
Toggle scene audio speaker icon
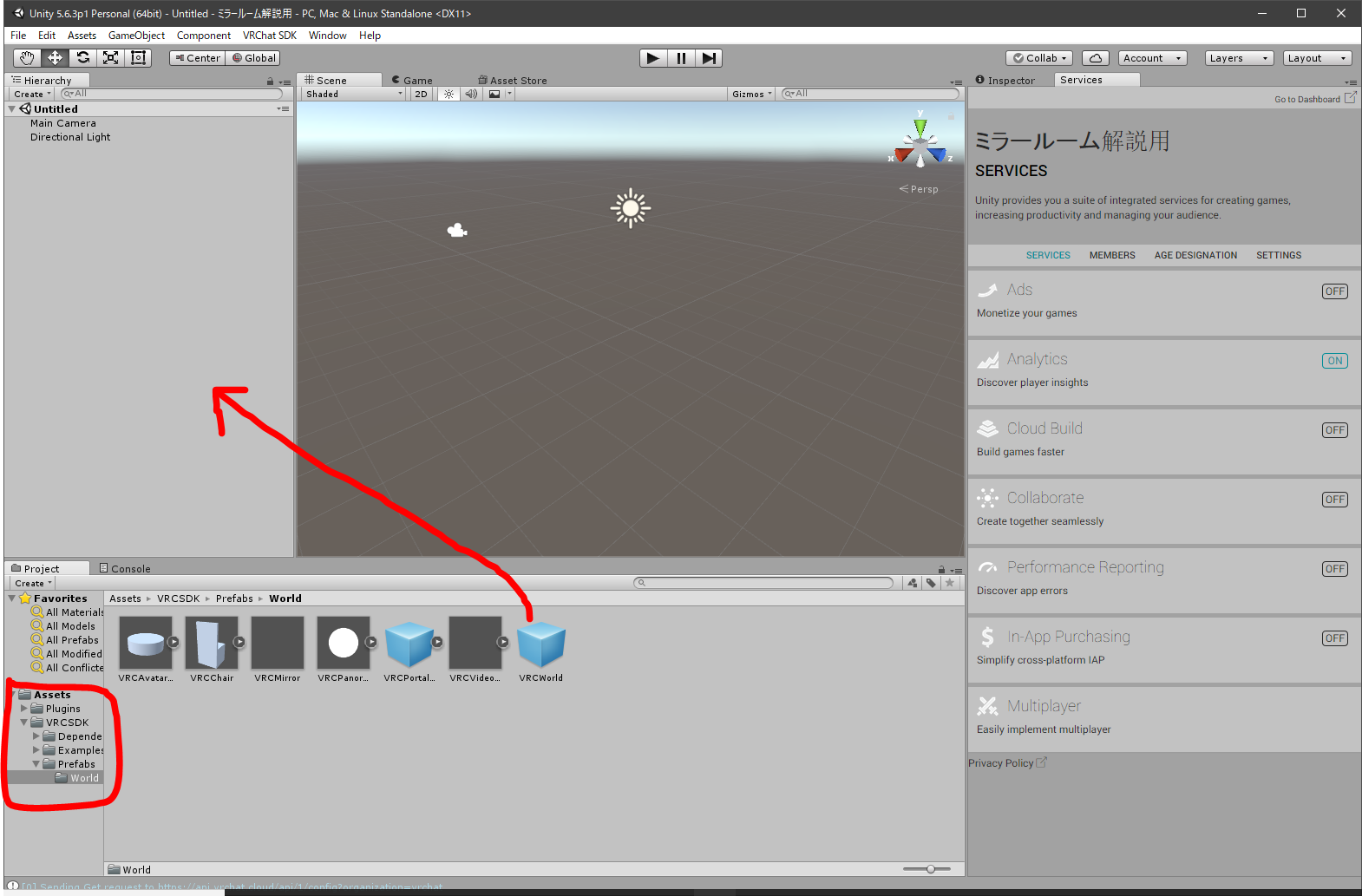(471, 94)
